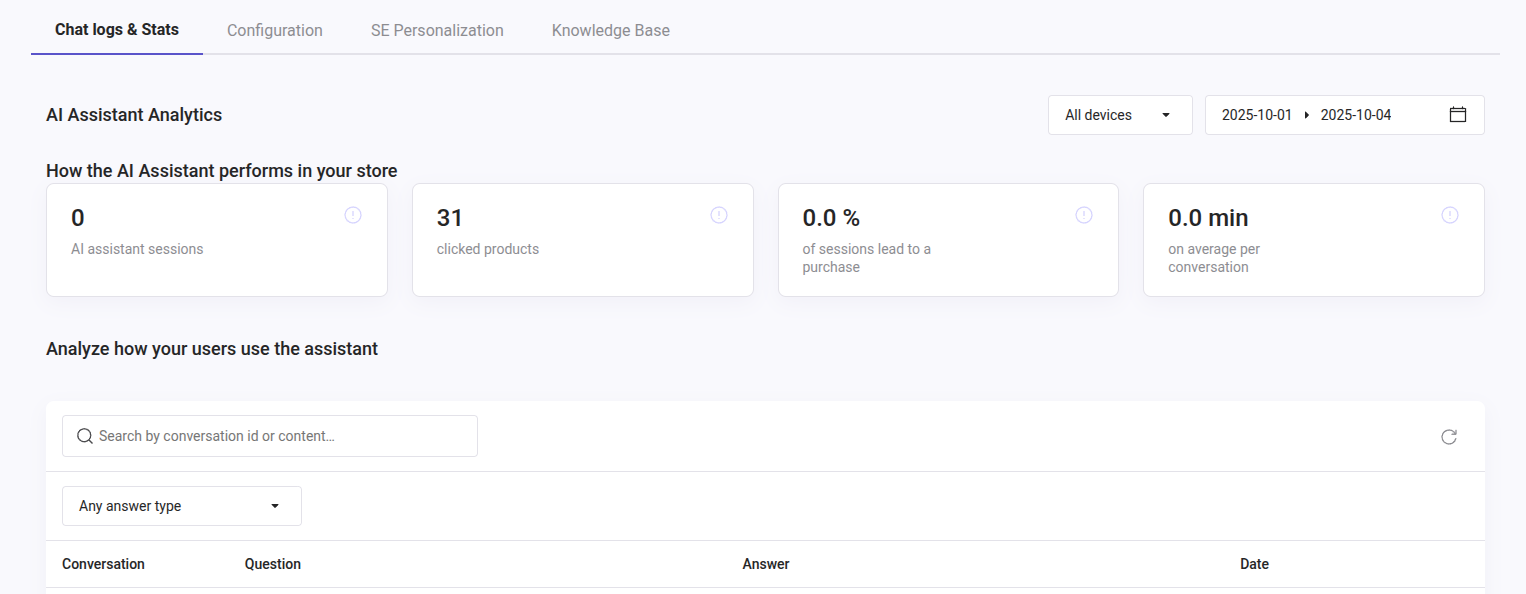The width and height of the screenshot is (1526, 594).
Task: Click info icon on average conversation time card
Action: tap(1450, 215)
